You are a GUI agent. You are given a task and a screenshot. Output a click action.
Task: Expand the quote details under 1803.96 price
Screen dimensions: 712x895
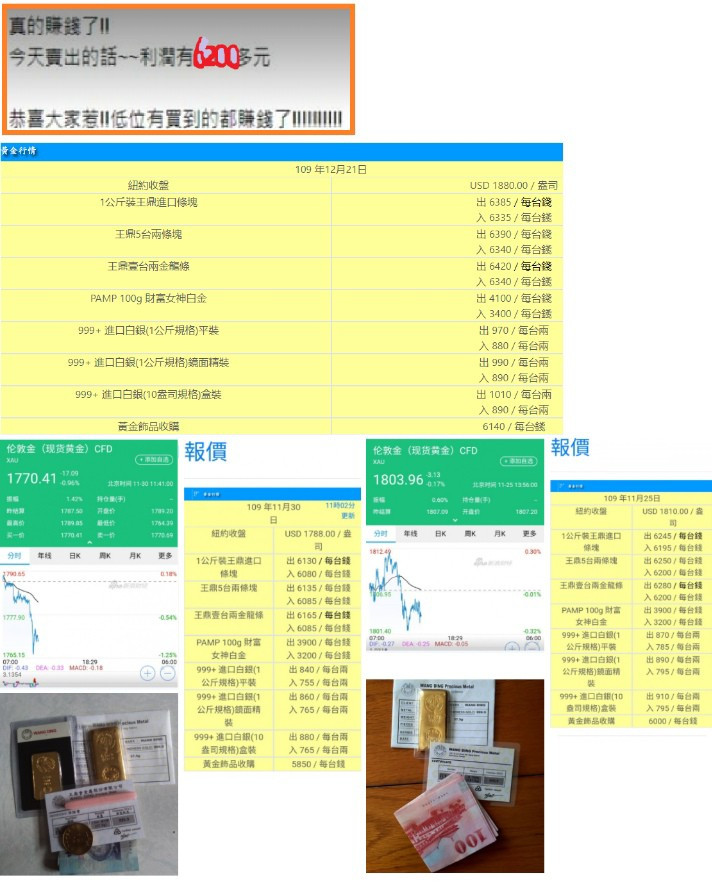pos(455,521)
